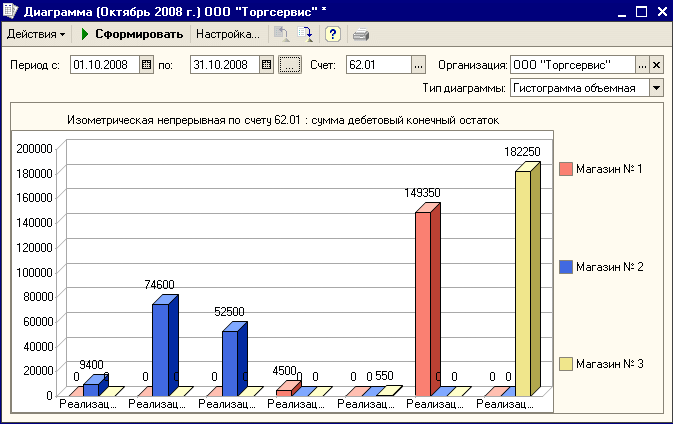Screen dimensions: 673x424
Task: Click the red bar labeled 149350
Action: [x=427, y=300]
